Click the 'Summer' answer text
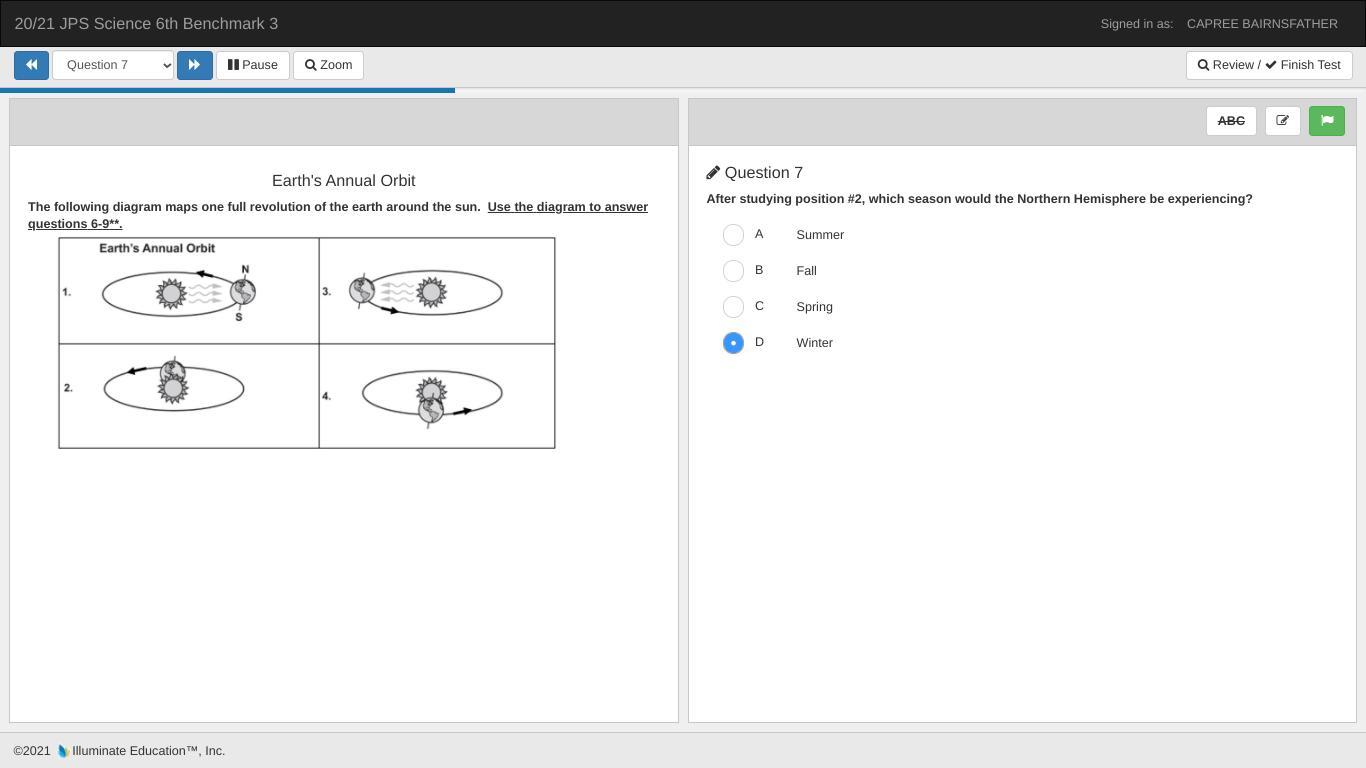The width and height of the screenshot is (1366, 768). click(x=820, y=235)
